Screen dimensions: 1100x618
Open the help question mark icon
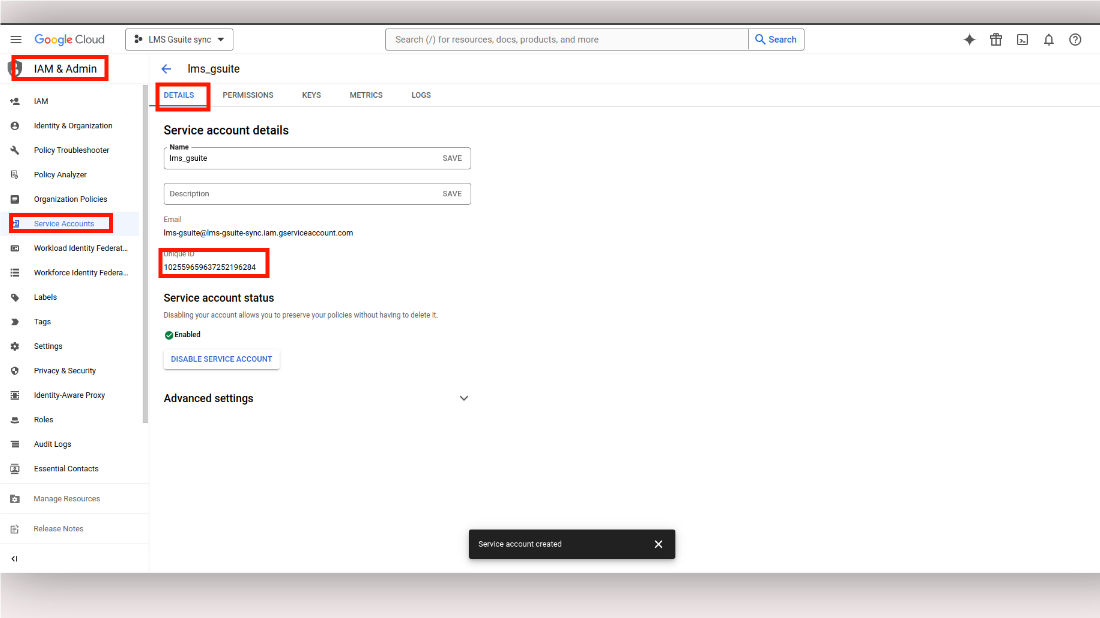pyautogui.click(x=1075, y=39)
